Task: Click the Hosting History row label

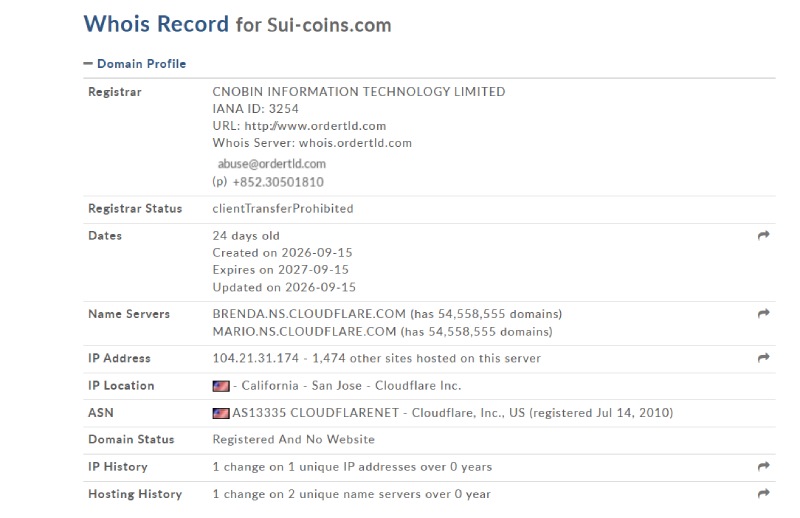Action: click(135, 494)
